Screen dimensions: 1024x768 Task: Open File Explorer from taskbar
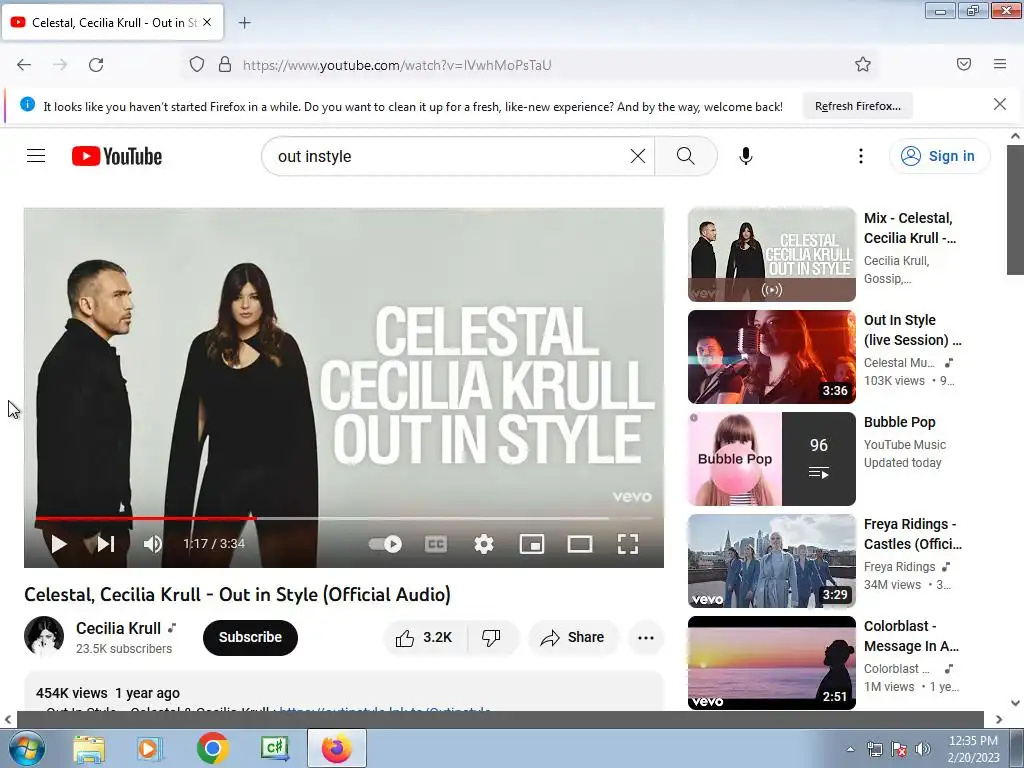pyautogui.click(x=89, y=748)
